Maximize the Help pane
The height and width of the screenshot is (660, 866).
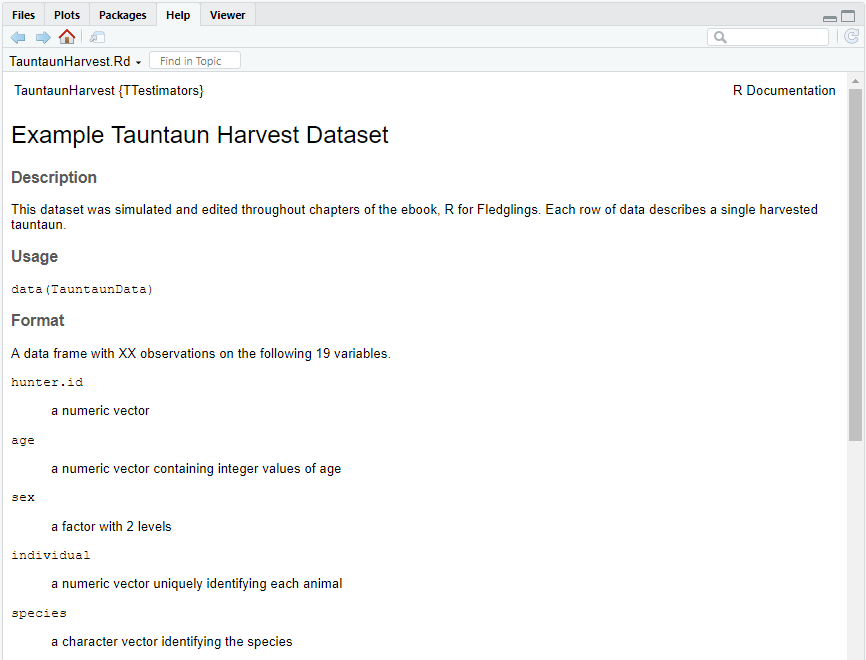pyautogui.click(x=848, y=17)
